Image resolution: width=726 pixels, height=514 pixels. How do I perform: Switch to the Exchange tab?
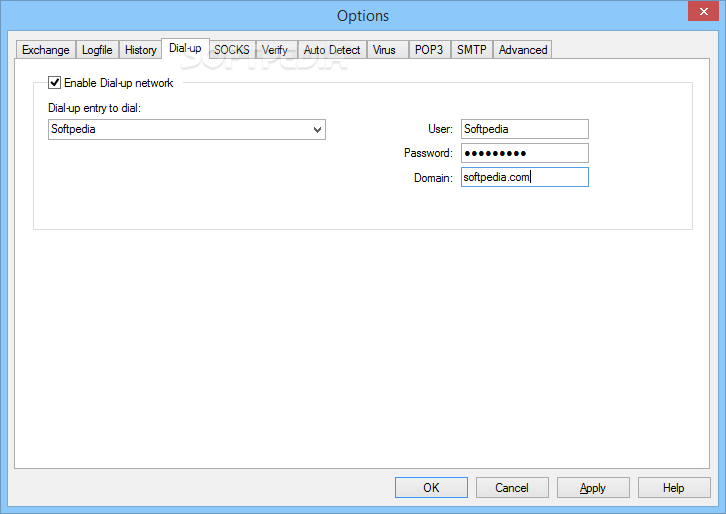click(46, 50)
